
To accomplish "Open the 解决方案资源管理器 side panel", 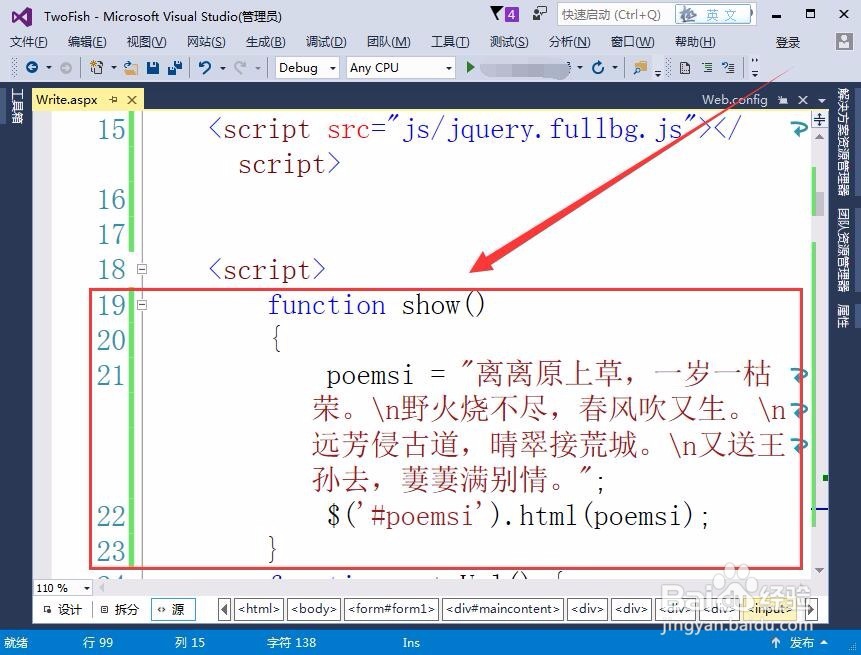I will click(x=843, y=142).
